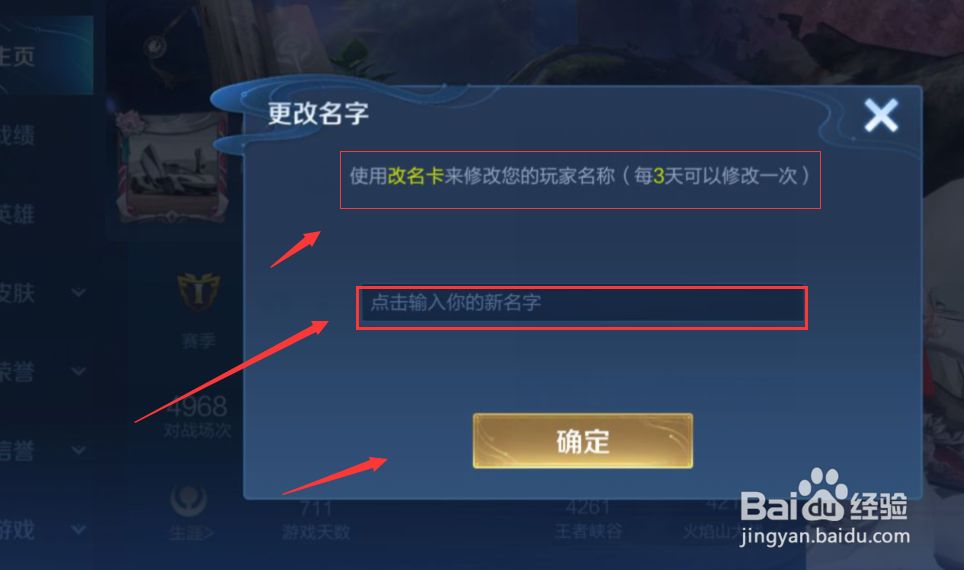The width and height of the screenshot is (964, 570).
Task: Expand the 皮肤 section chevron
Action: point(78,293)
